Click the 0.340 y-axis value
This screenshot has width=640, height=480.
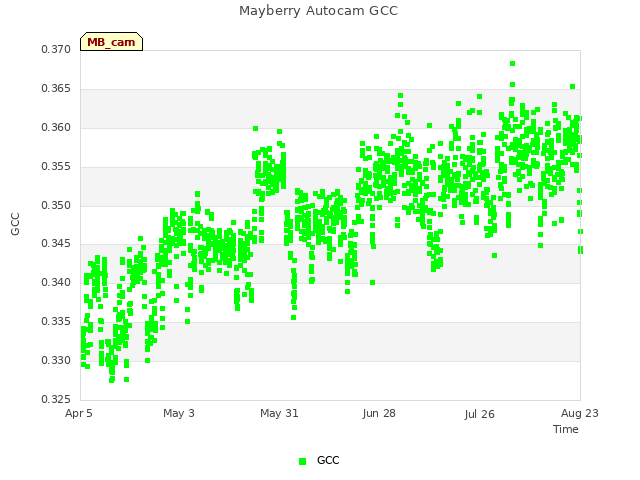[x=56, y=282]
